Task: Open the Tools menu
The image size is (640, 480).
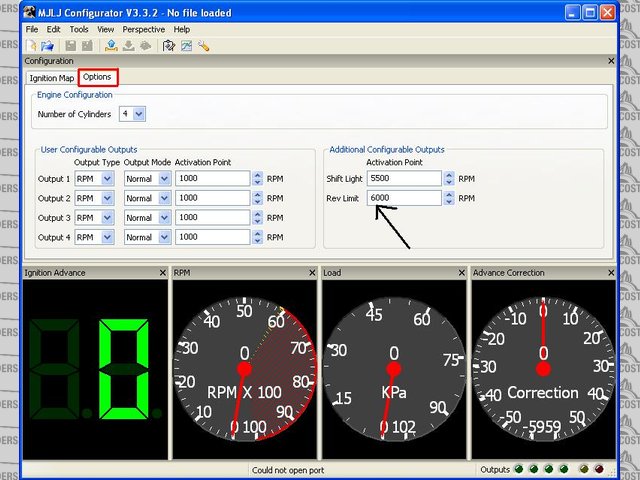Action: click(78, 30)
